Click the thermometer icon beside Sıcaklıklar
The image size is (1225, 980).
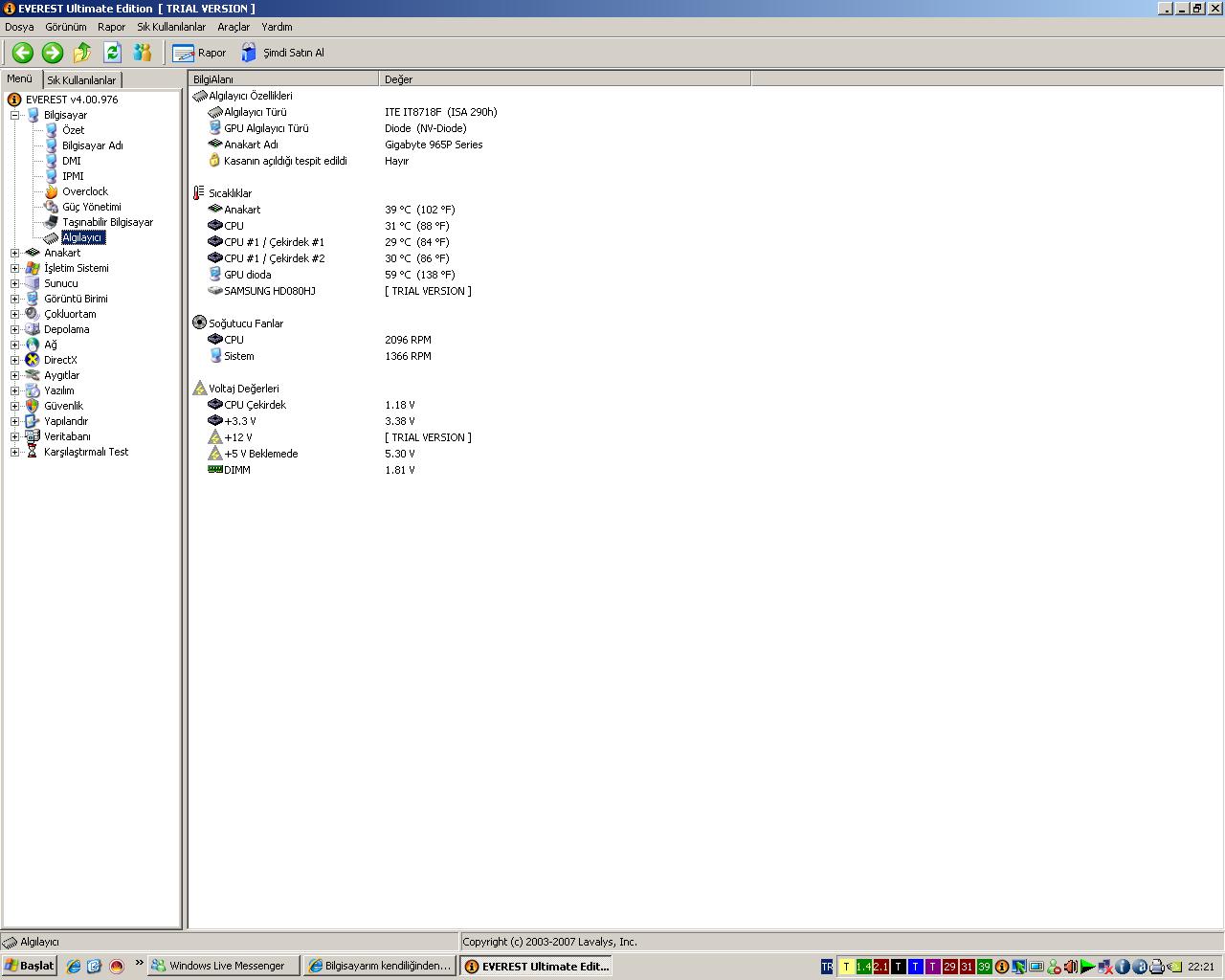(199, 193)
